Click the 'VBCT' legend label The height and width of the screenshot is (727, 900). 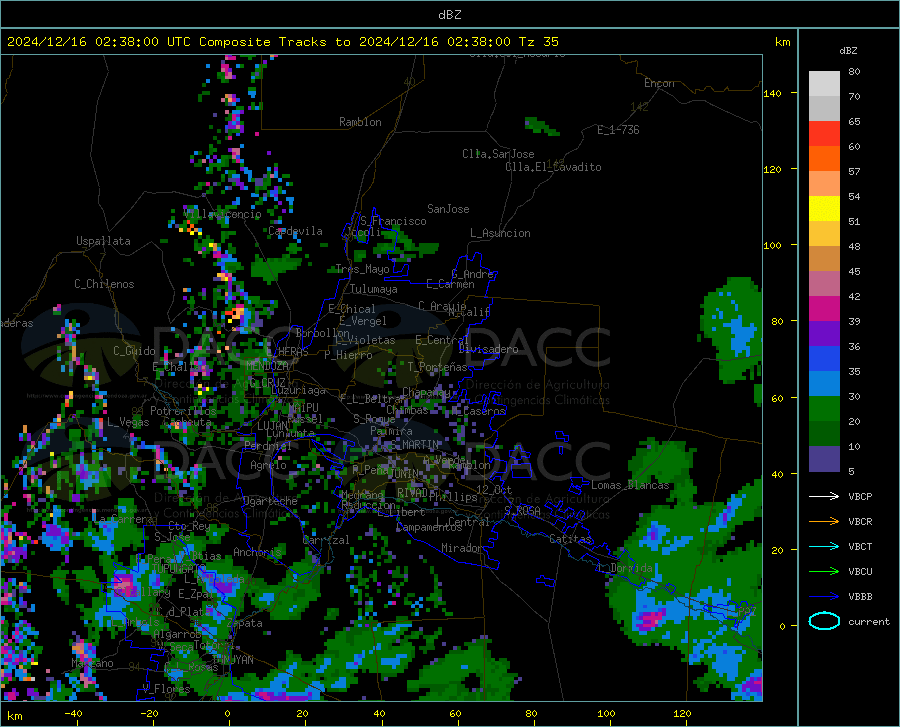[x=860, y=546]
